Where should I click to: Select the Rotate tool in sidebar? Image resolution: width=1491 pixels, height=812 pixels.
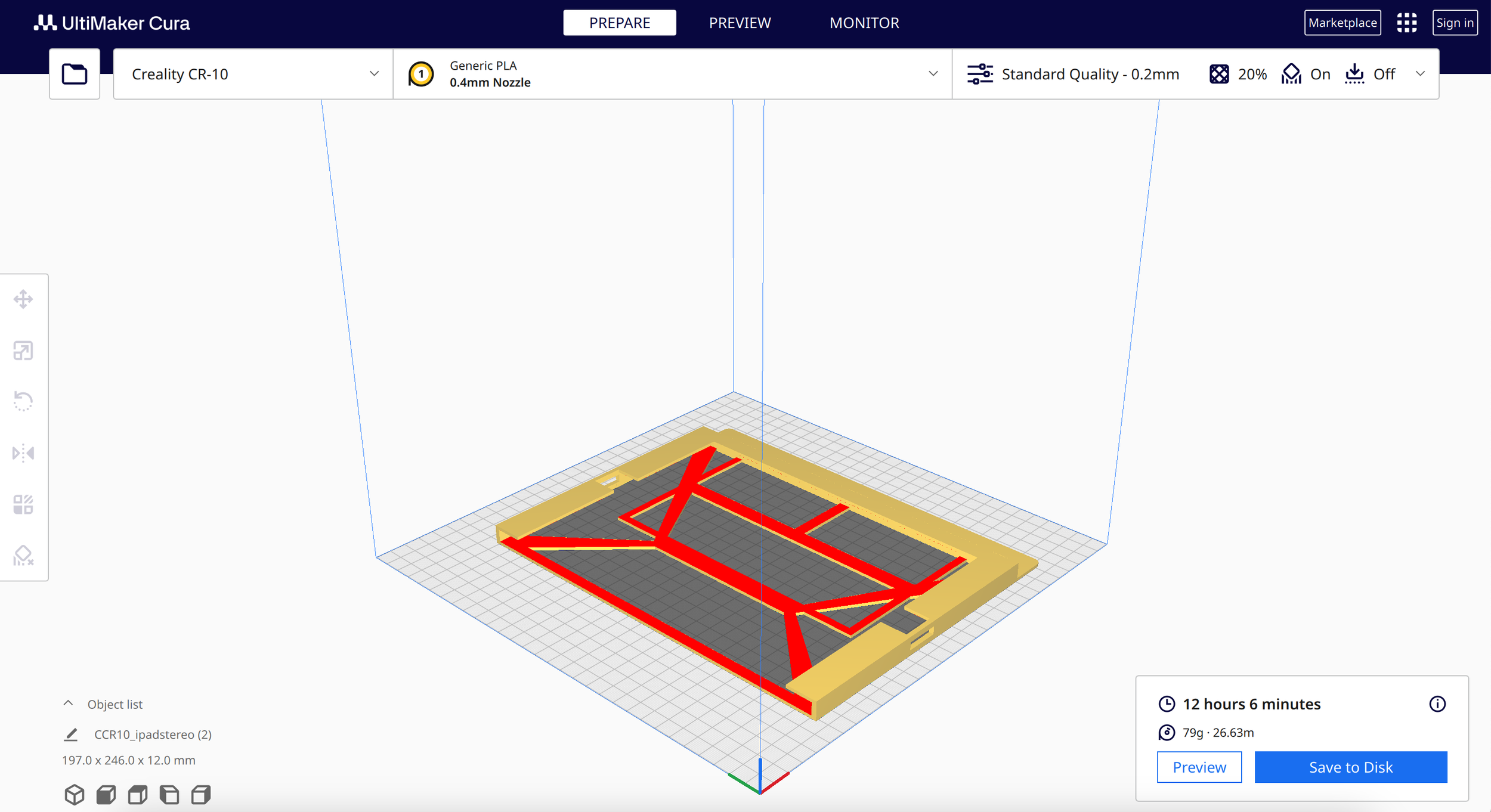tap(23, 401)
